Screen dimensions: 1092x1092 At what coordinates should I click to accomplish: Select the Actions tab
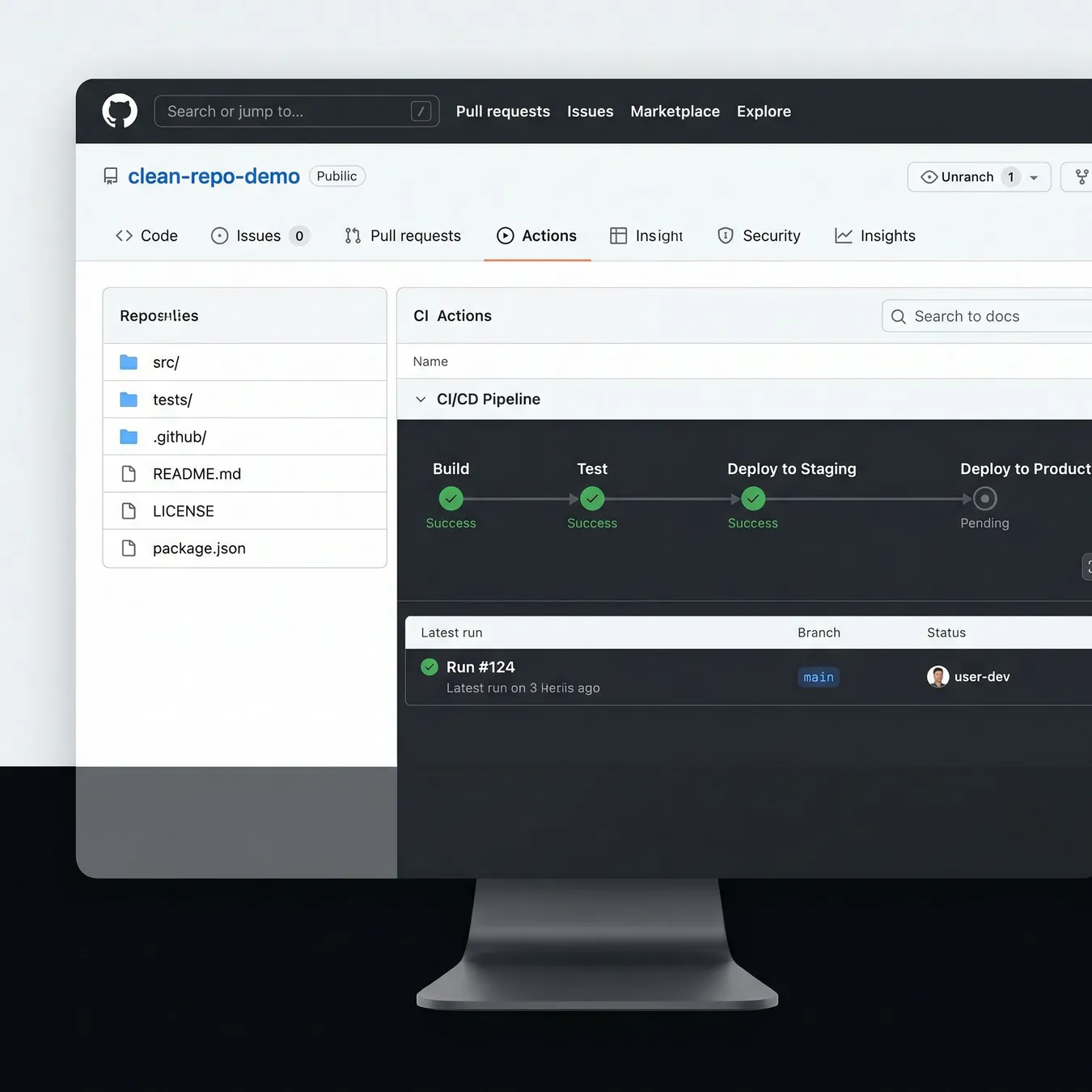tap(537, 235)
